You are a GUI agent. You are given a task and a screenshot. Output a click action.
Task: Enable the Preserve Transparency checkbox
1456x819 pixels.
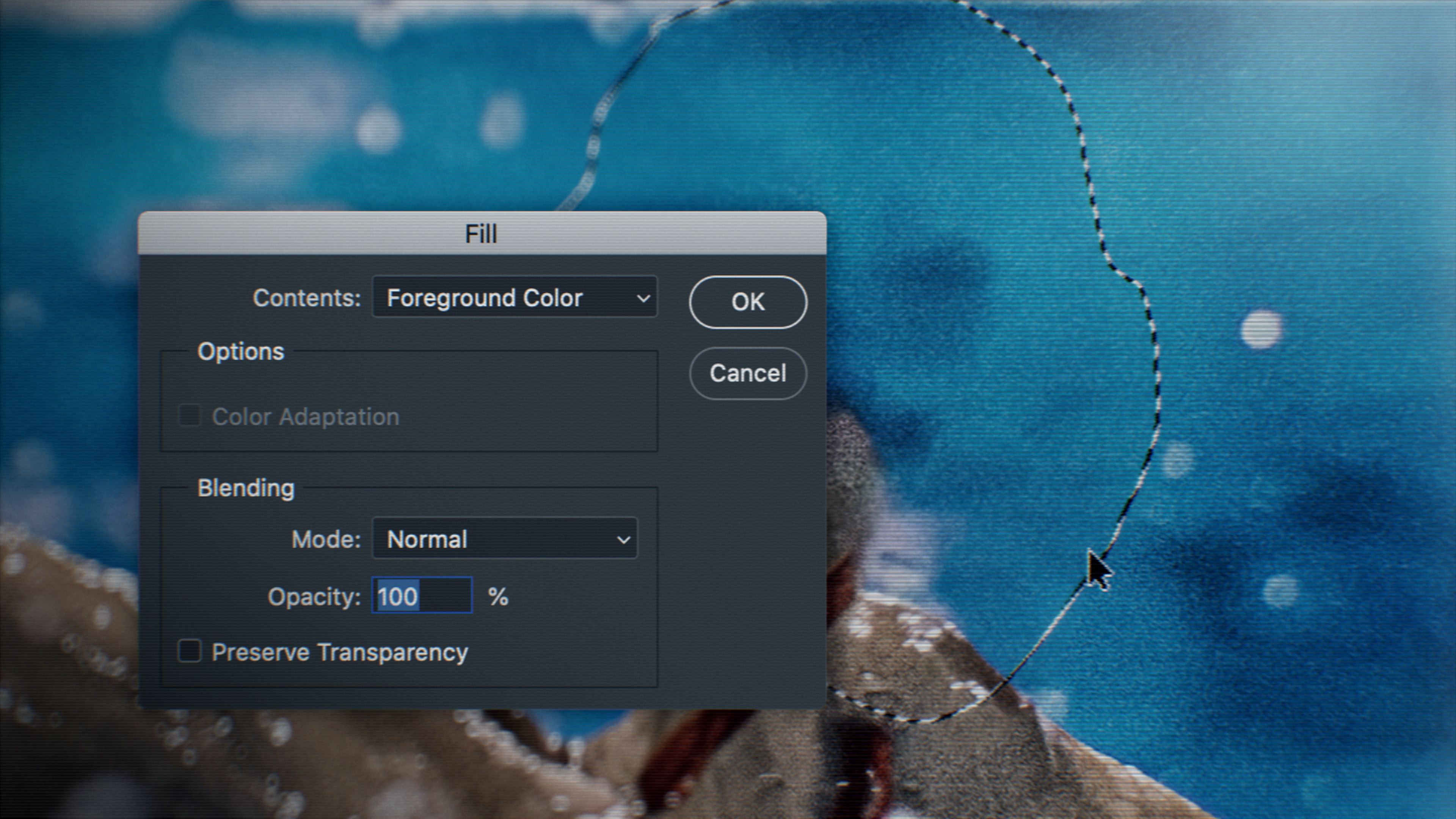coord(189,651)
